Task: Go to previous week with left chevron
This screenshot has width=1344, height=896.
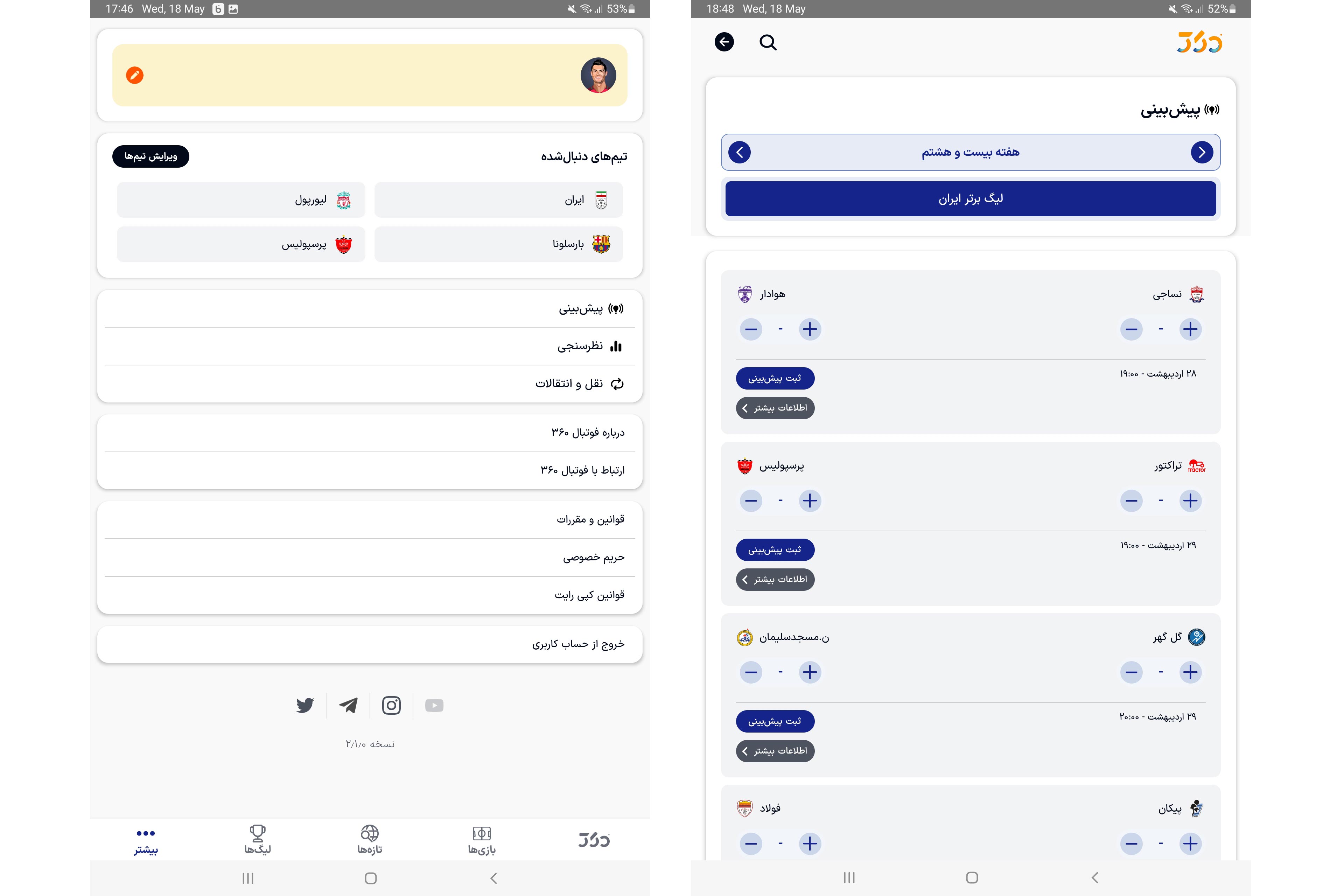Action: point(740,152)
